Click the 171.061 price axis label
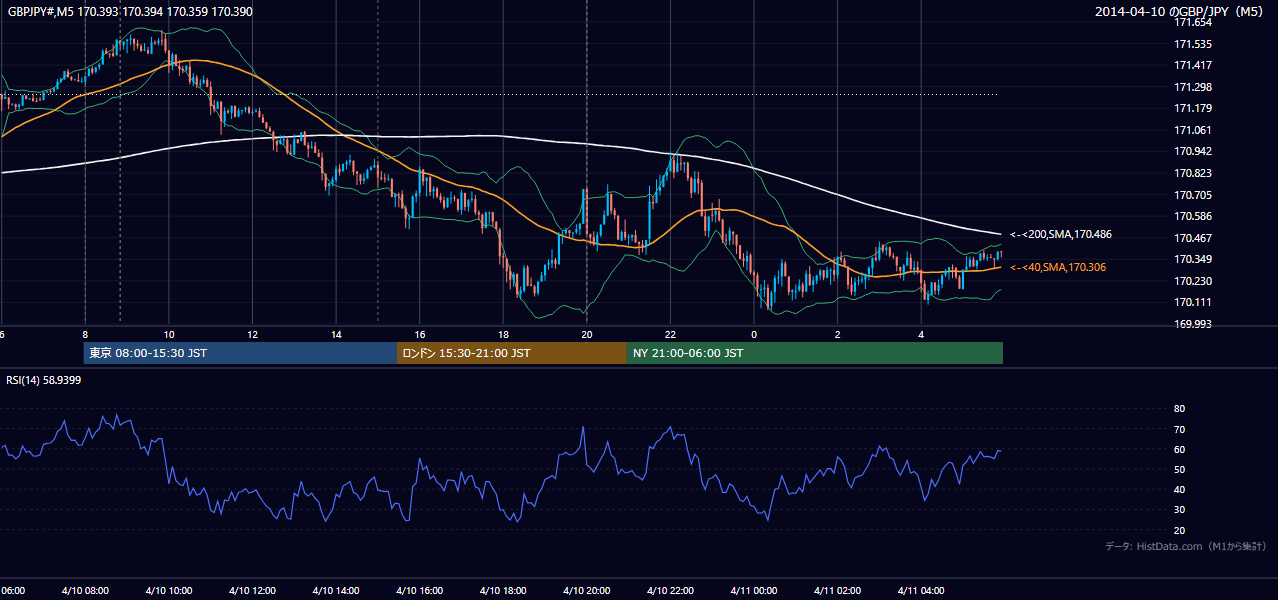This screenshot has height=600, width=1278. [1193, 130]
